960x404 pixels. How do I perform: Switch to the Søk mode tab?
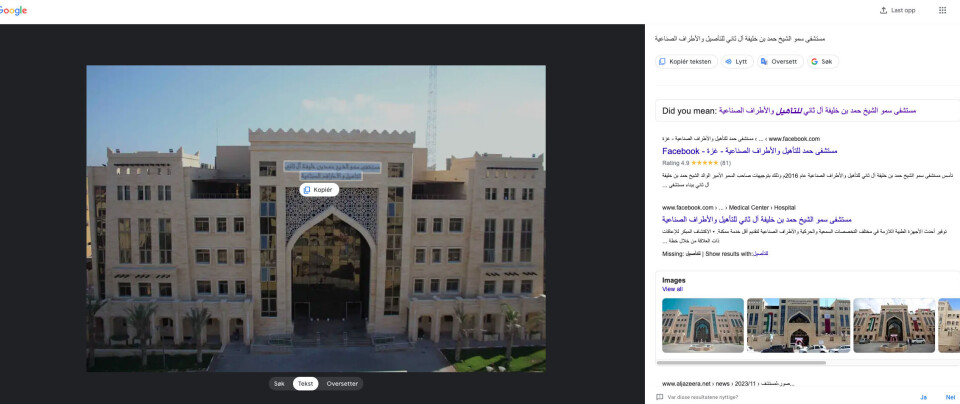[x=279, y=383]
